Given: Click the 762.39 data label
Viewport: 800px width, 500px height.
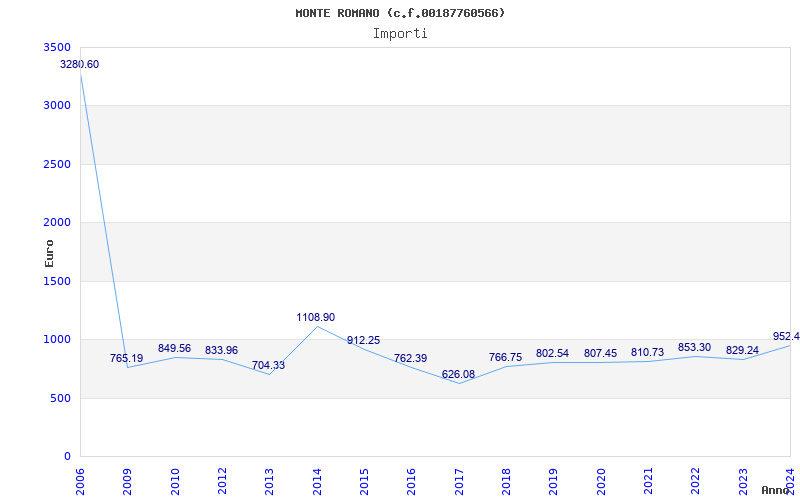Looking at the screenshot, I should click(x=411, y=359).
